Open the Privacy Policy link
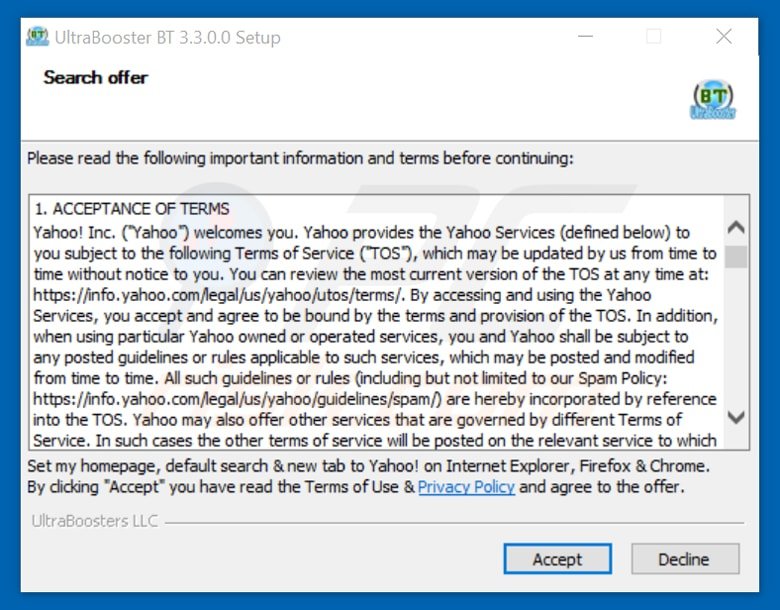The width and height of the screenshot is (780, 610). point(466,487)
